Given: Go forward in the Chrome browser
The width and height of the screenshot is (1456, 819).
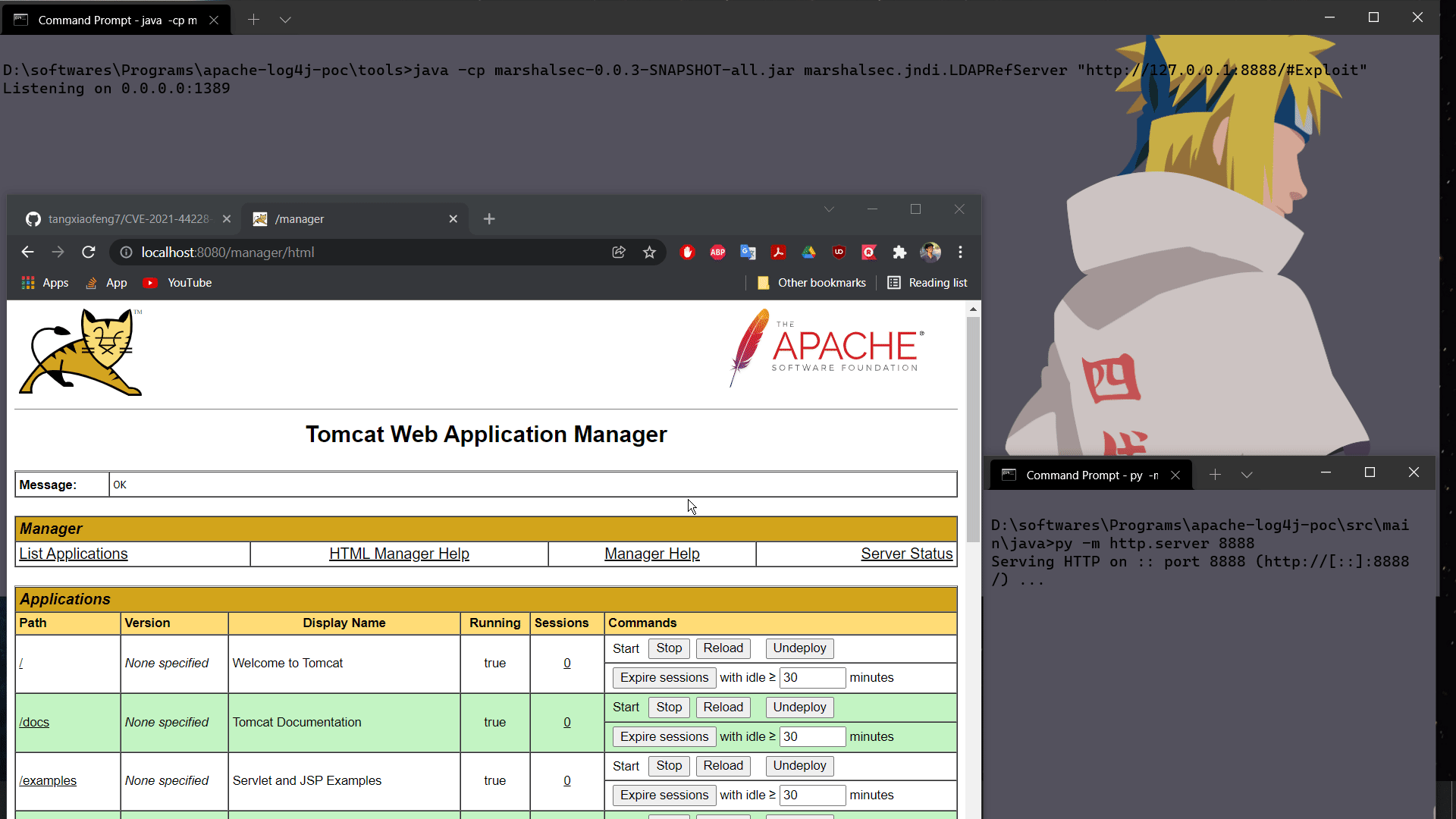Looking at the screenshot, I should [x=58, y=252].
